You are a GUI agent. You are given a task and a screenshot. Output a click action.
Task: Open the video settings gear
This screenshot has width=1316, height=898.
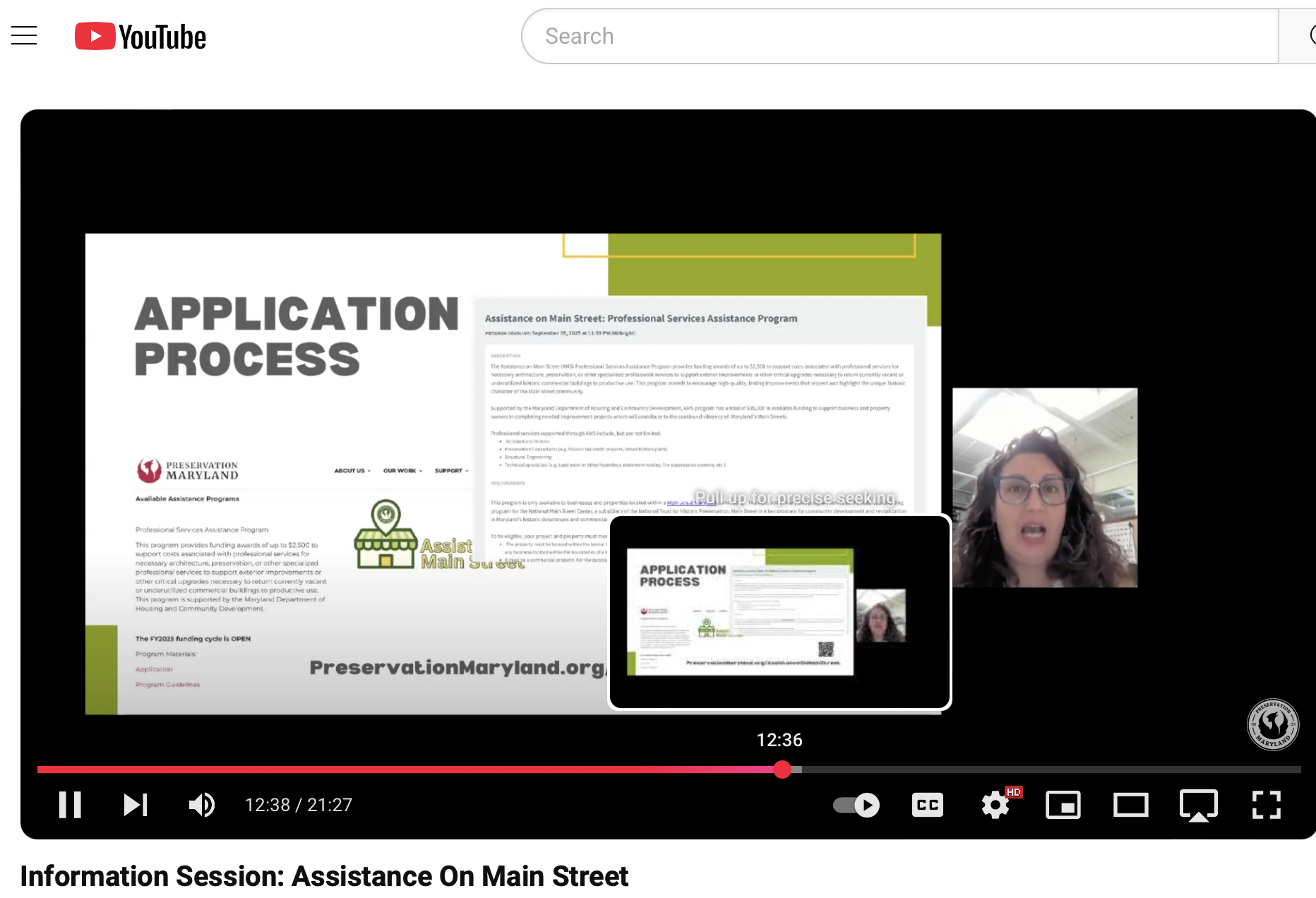click(x=995, y=805)
